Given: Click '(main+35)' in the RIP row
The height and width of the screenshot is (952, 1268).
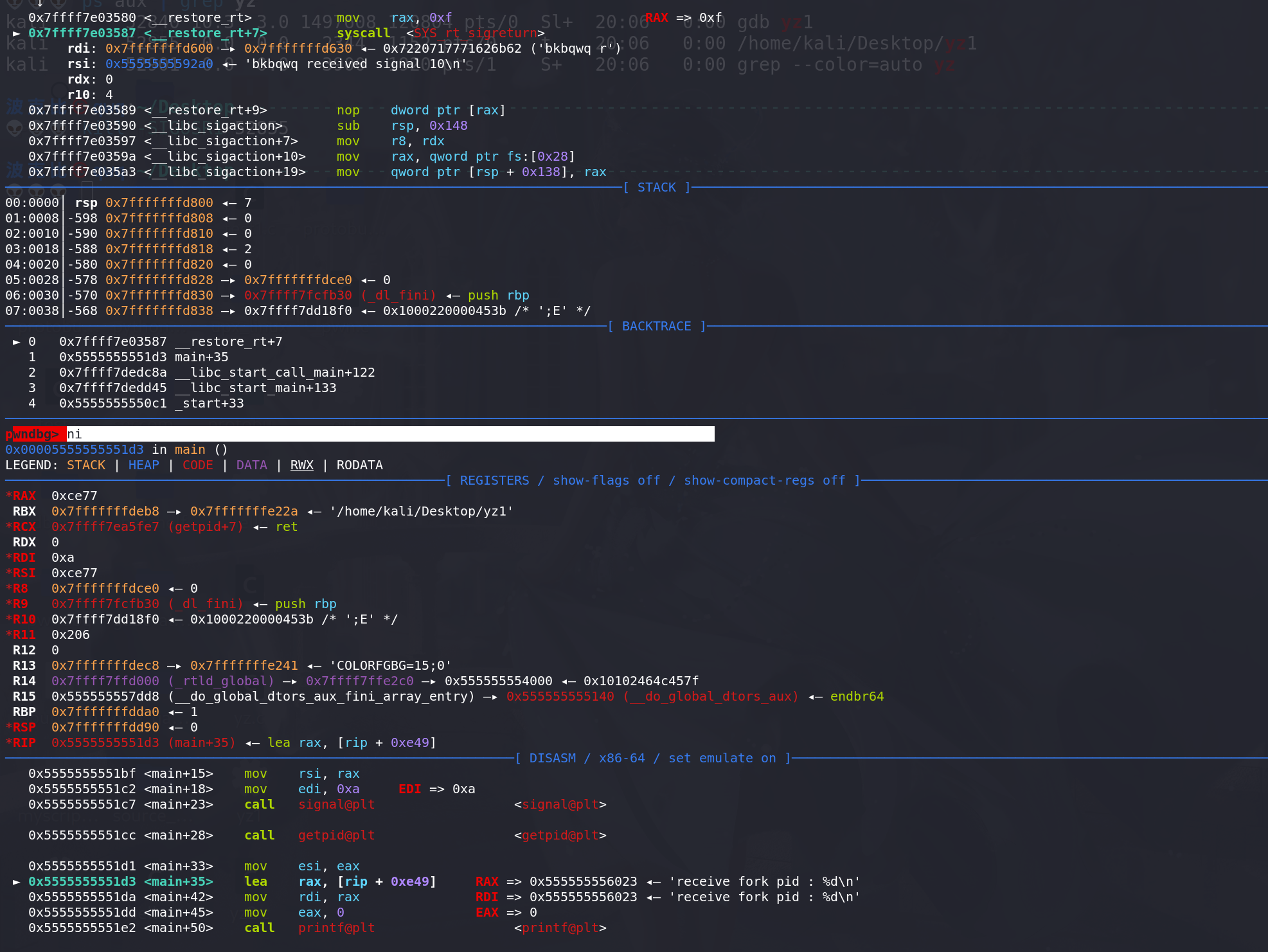Looking at the screenshot, I should 202,742.
